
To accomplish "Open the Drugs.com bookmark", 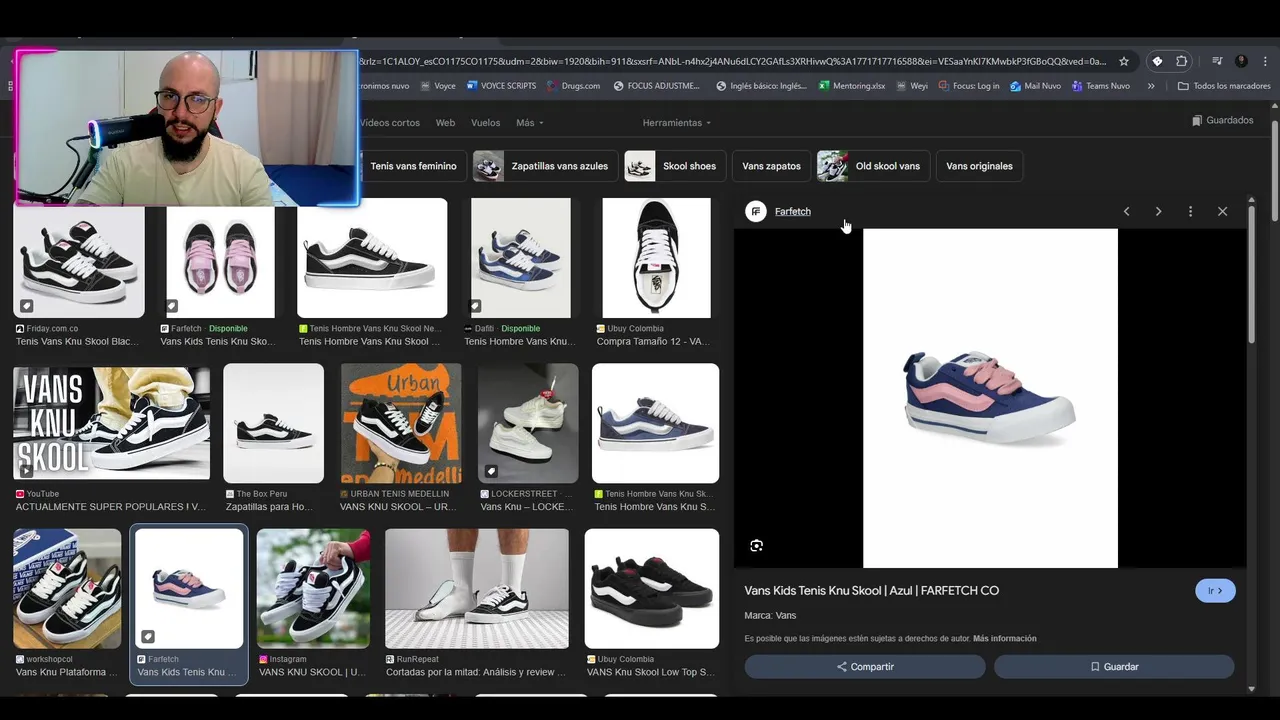I will pos(573,86).
